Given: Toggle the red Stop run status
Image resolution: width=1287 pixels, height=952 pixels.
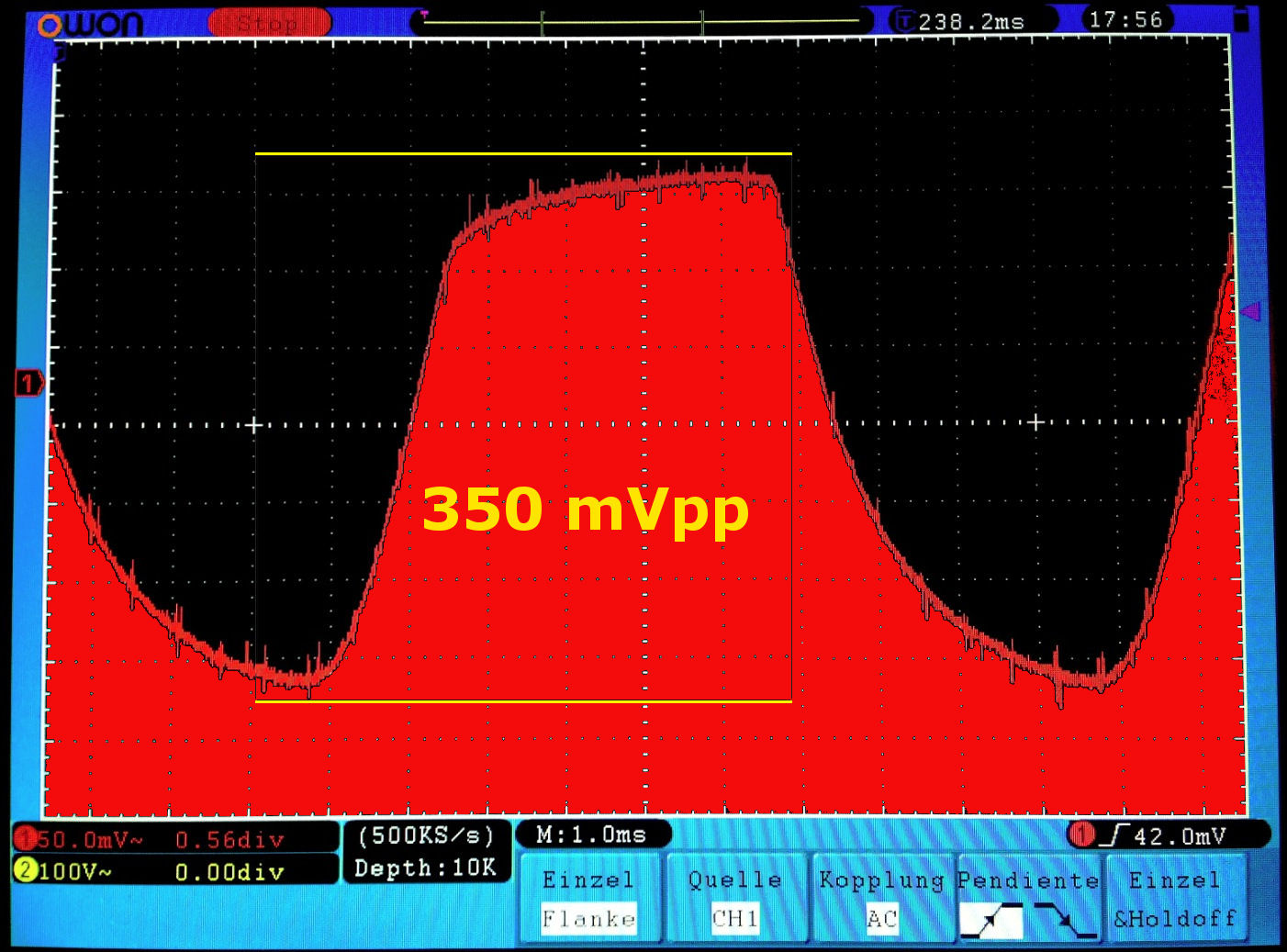Looking at the screenshot, I should pos(269,22).
